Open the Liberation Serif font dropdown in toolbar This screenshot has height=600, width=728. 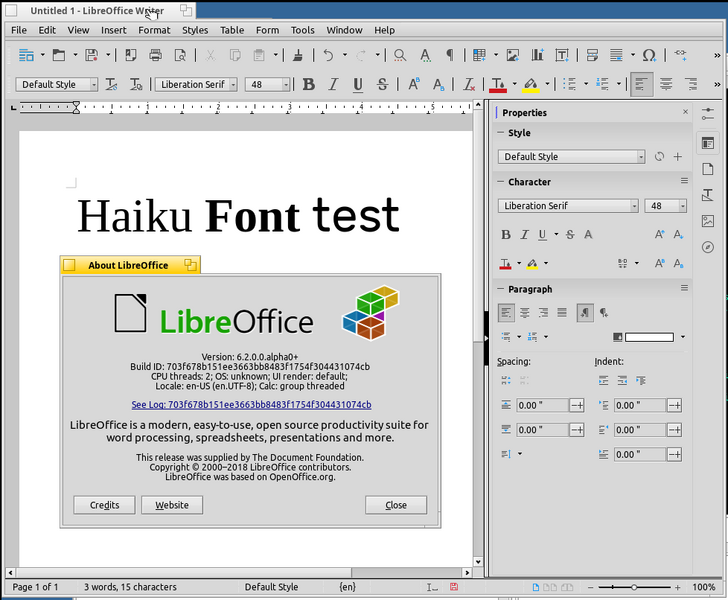point(234,85)
